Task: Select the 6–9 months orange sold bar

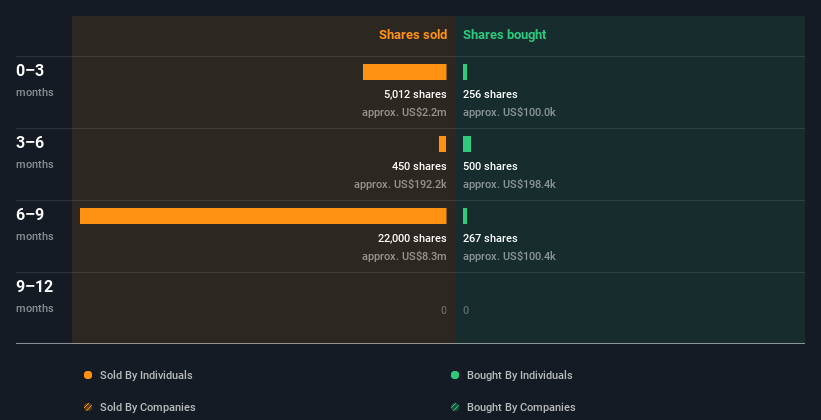Action: (x=263, y=216)
